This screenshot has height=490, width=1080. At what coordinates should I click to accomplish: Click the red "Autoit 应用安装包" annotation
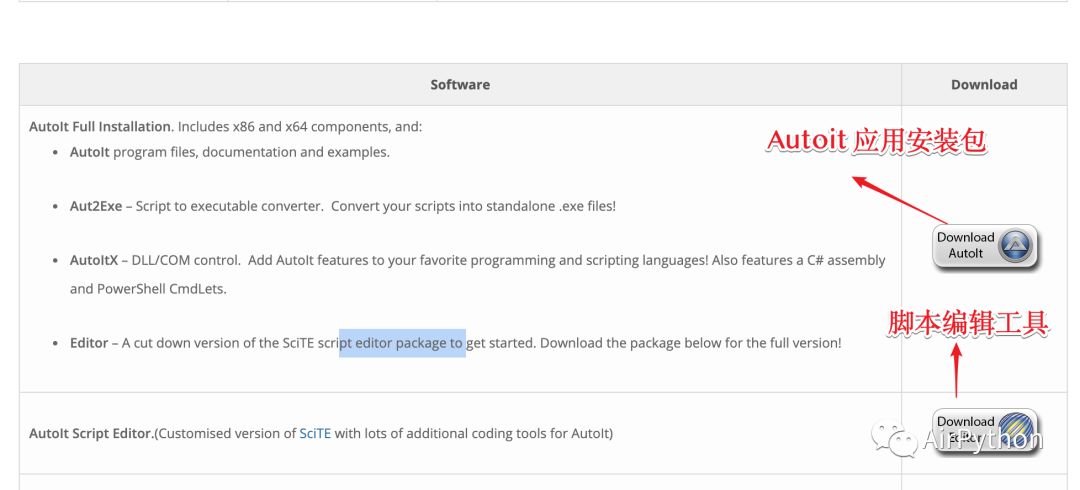[876, 142]
